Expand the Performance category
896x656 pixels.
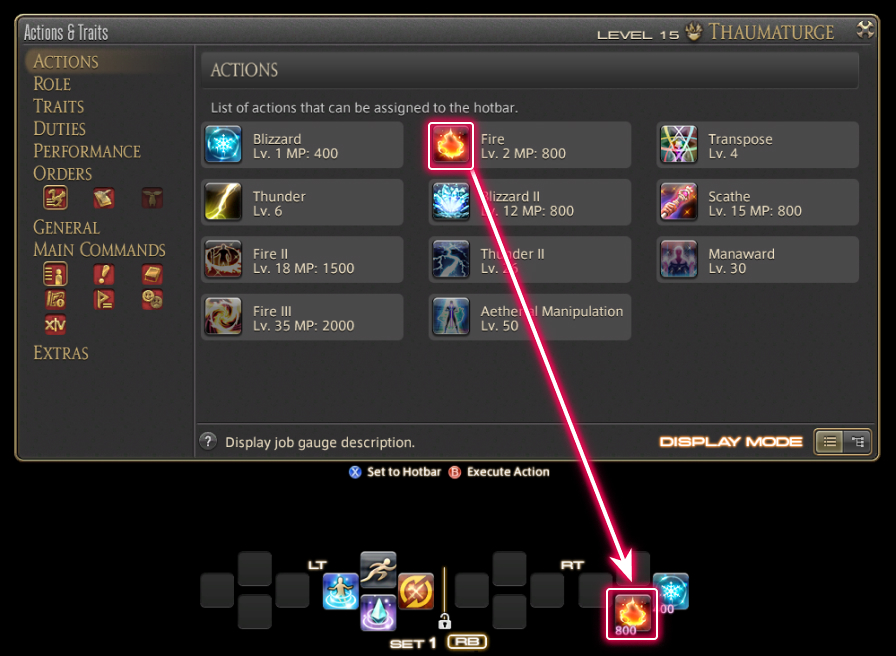pyautogui.click(x=87, y=151)
